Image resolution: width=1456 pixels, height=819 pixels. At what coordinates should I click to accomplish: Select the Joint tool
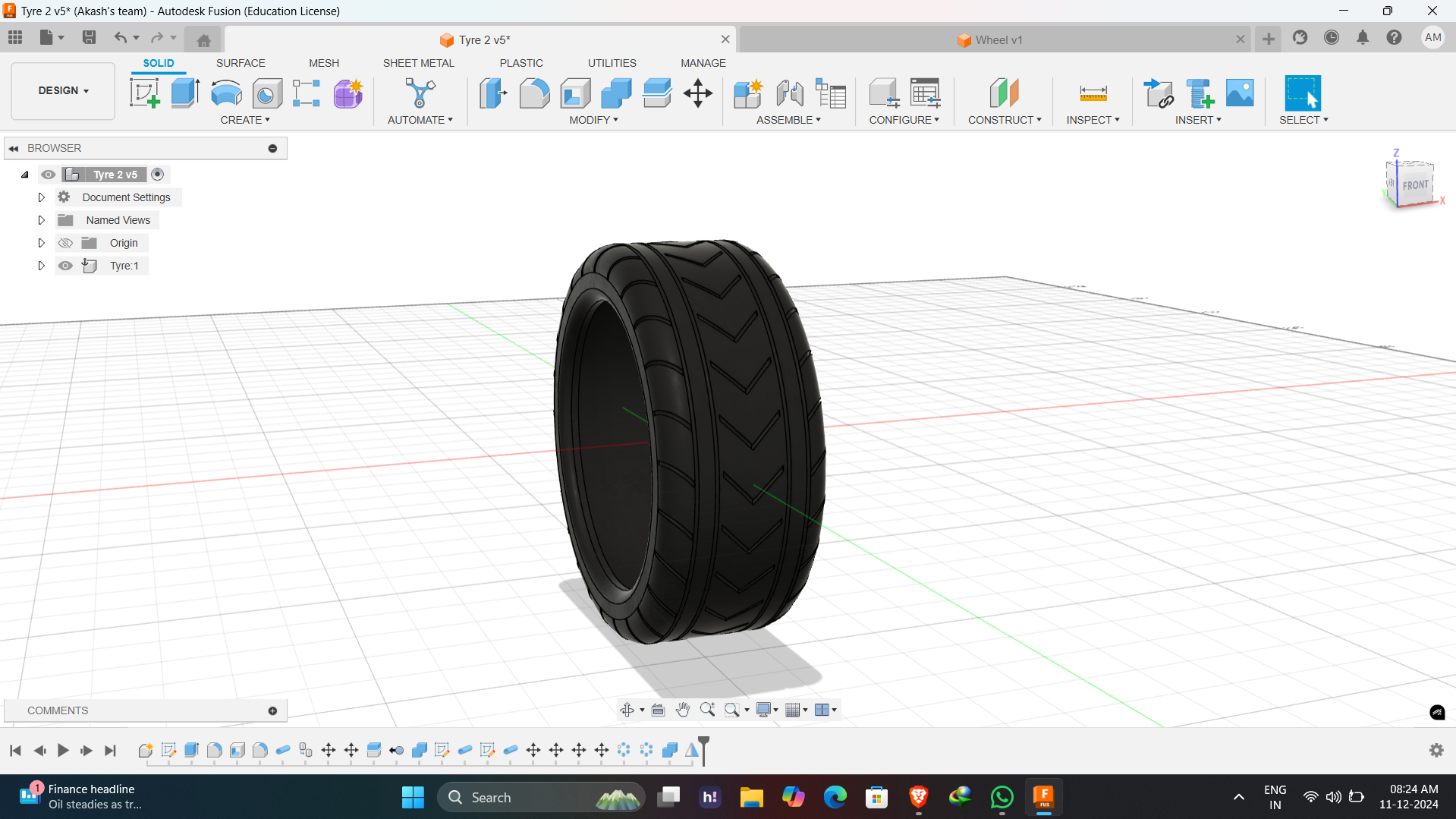click(x=790, y=93)
